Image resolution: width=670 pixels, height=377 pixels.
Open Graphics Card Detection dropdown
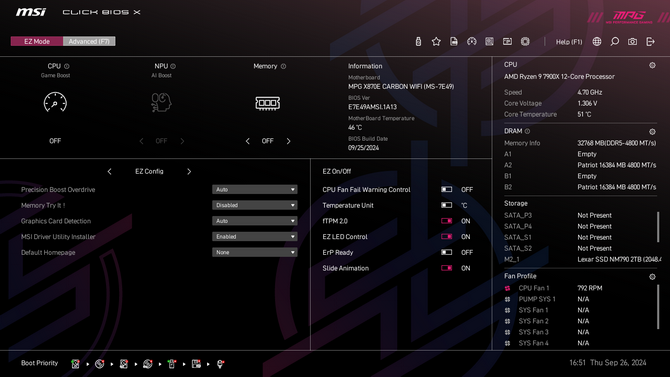[x=255, y=221]
